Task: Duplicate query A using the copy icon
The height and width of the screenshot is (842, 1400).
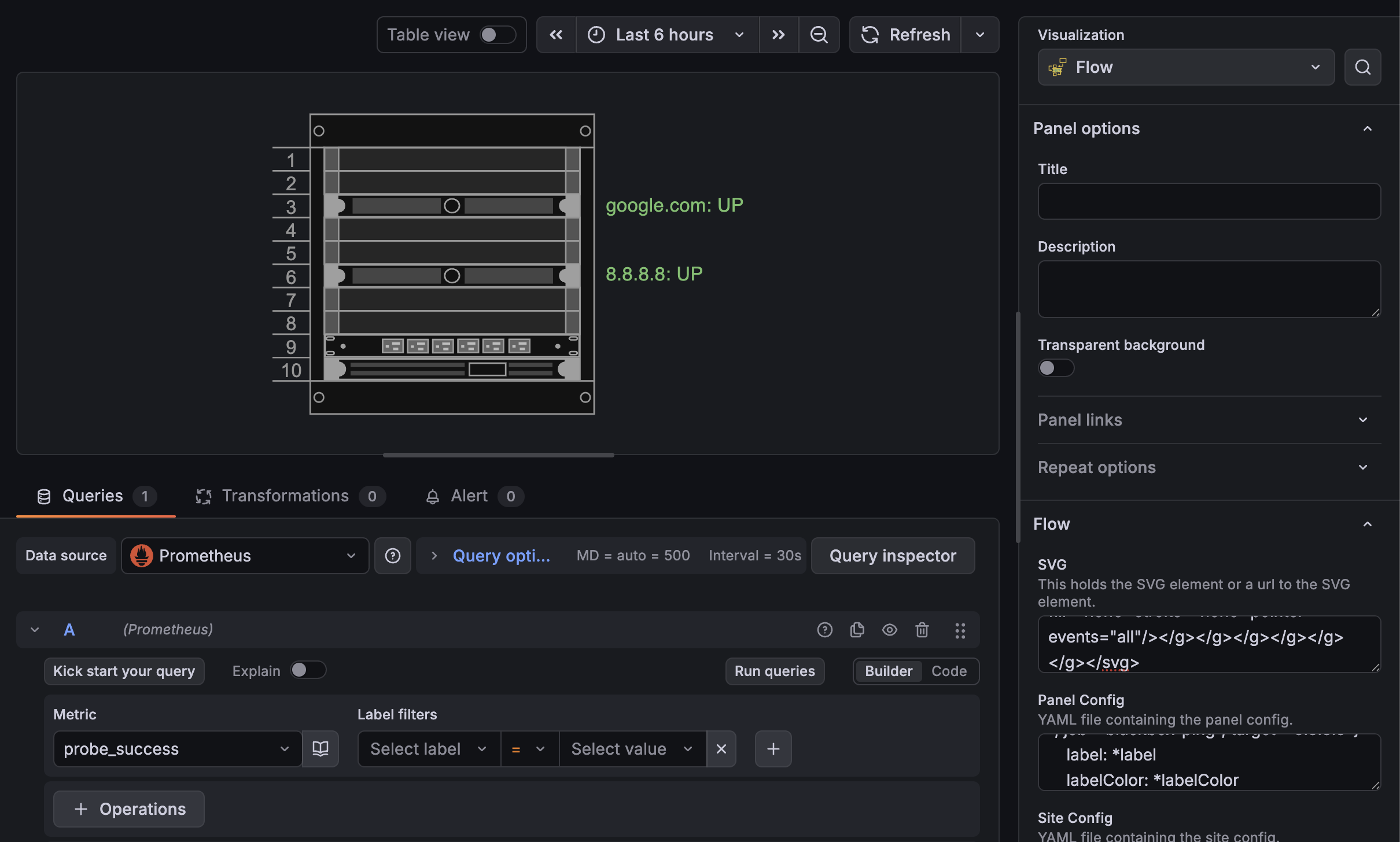Action: coord(857,630)
